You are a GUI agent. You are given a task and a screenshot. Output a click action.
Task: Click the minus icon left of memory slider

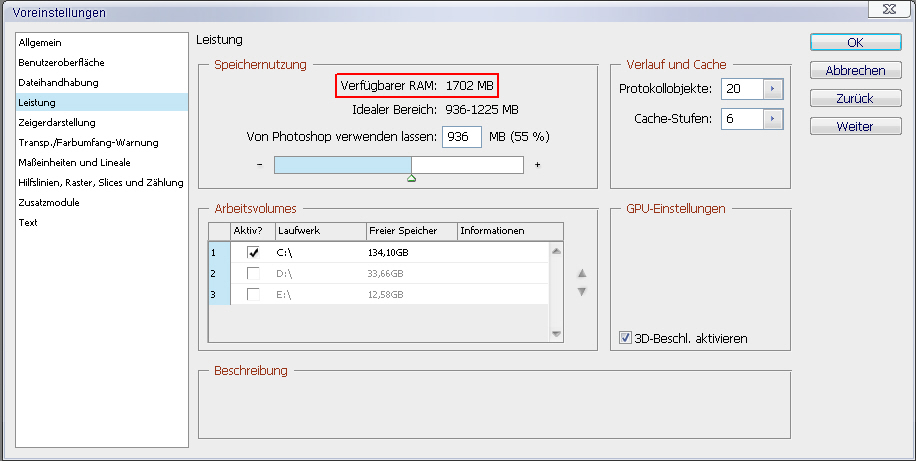[259, 164]
